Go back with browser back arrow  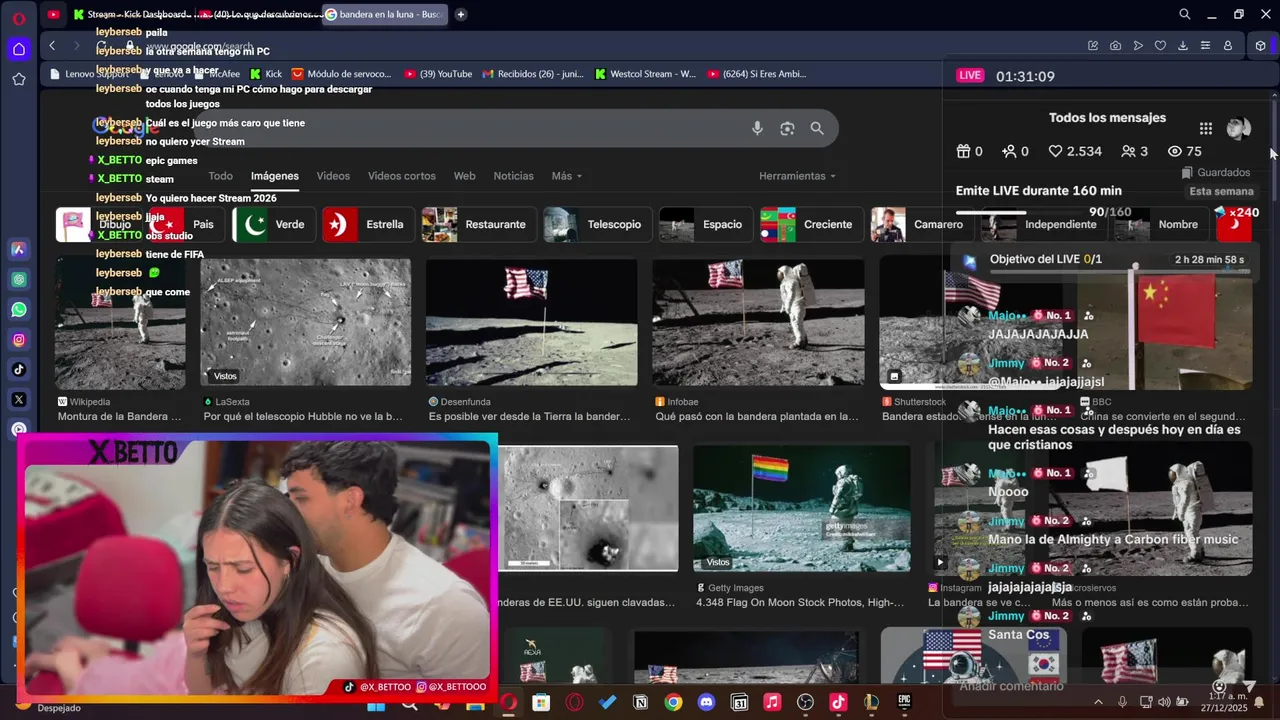[52, 46]
